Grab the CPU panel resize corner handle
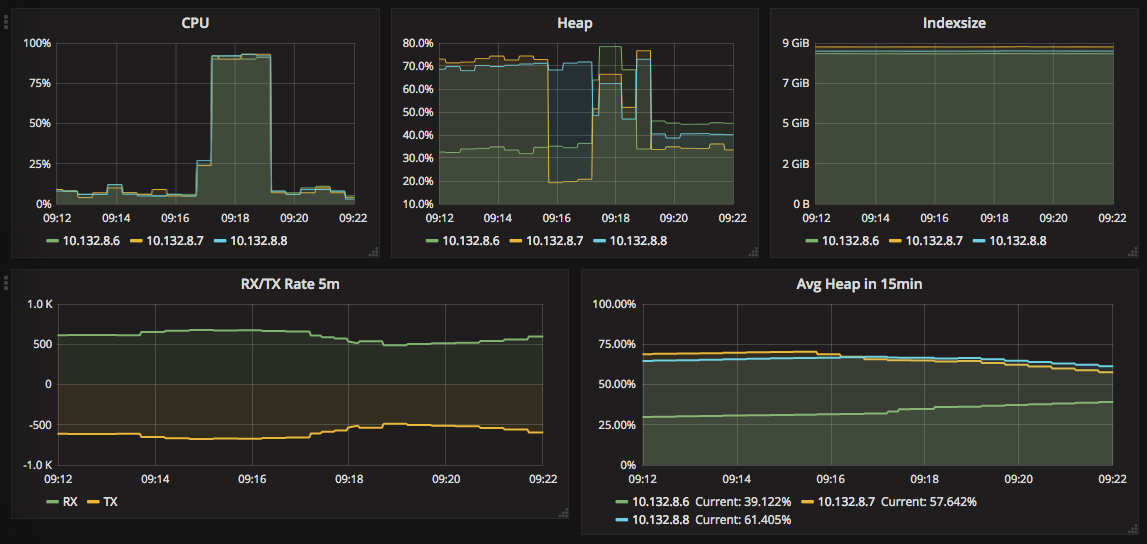The image size is (1147, 544). 374,252
